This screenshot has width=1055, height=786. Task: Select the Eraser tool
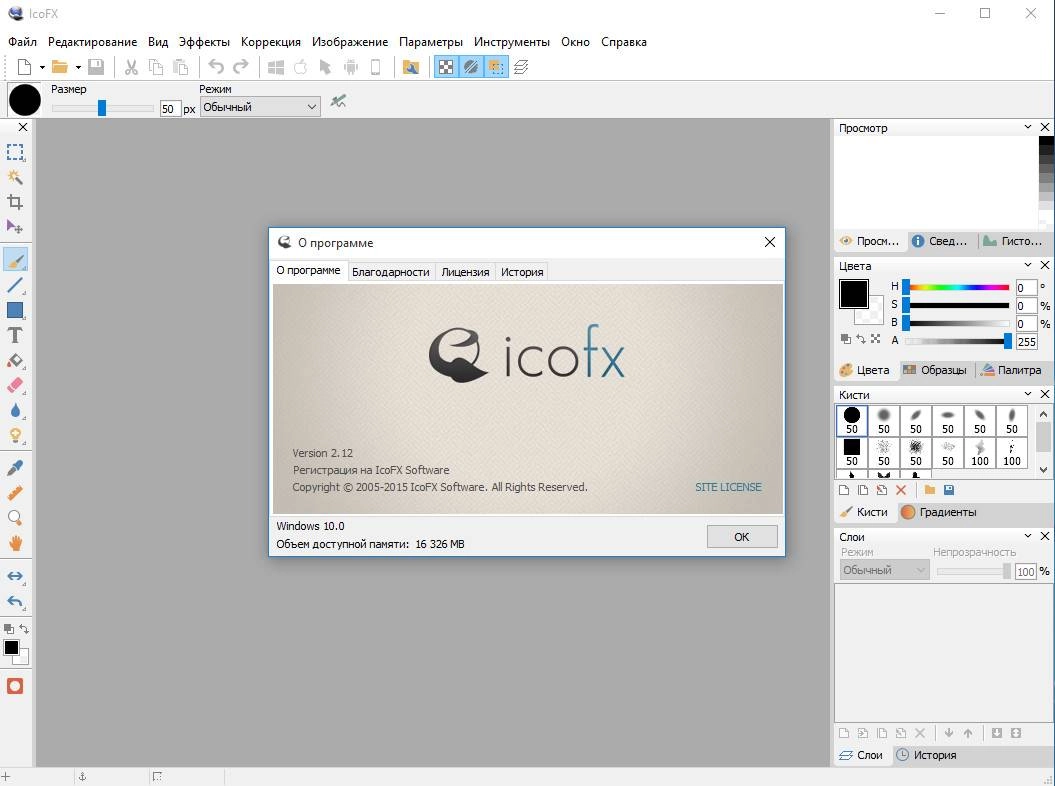(x=15, y=386)
